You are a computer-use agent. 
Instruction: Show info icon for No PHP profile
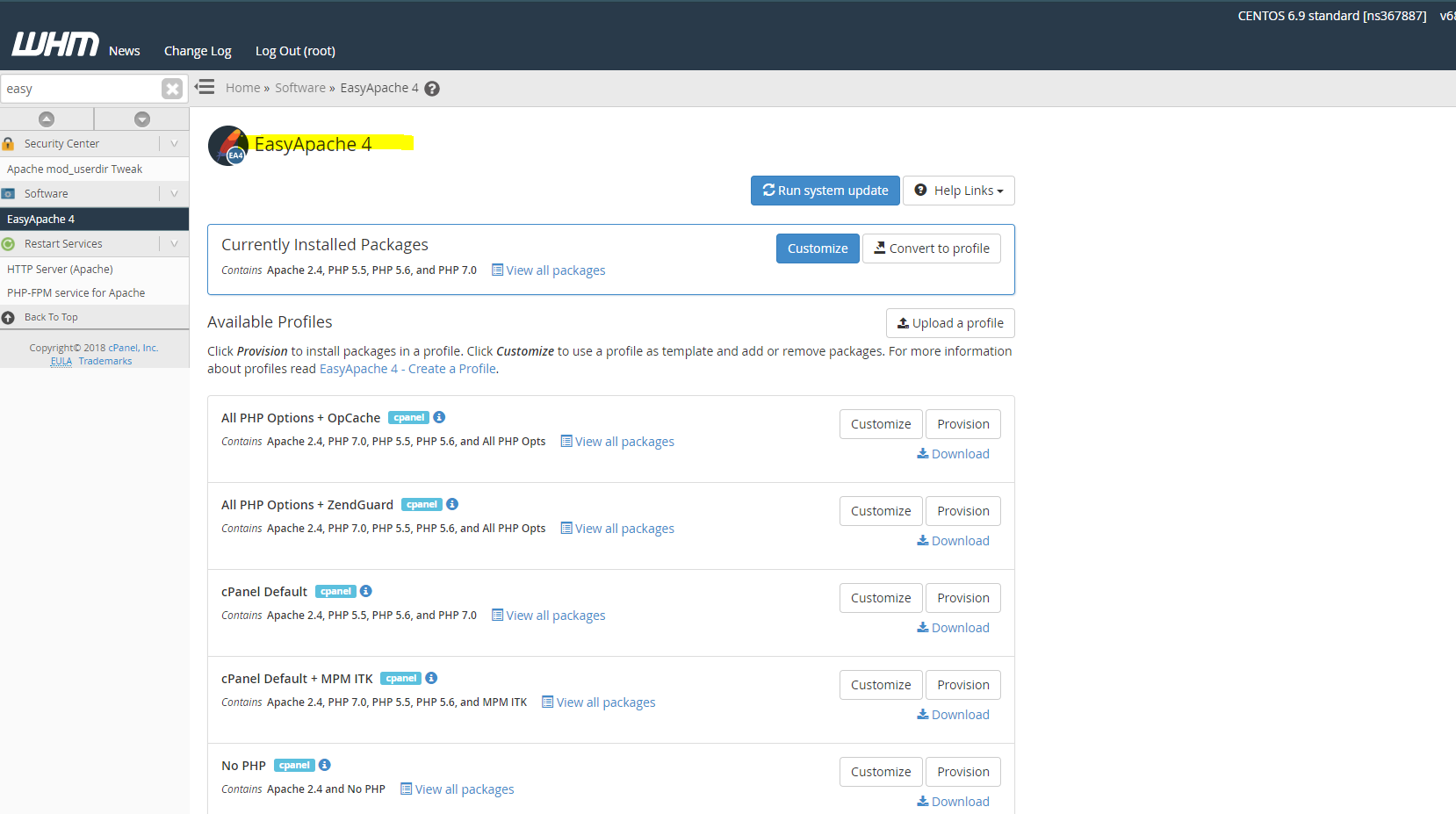click(324, 765)
